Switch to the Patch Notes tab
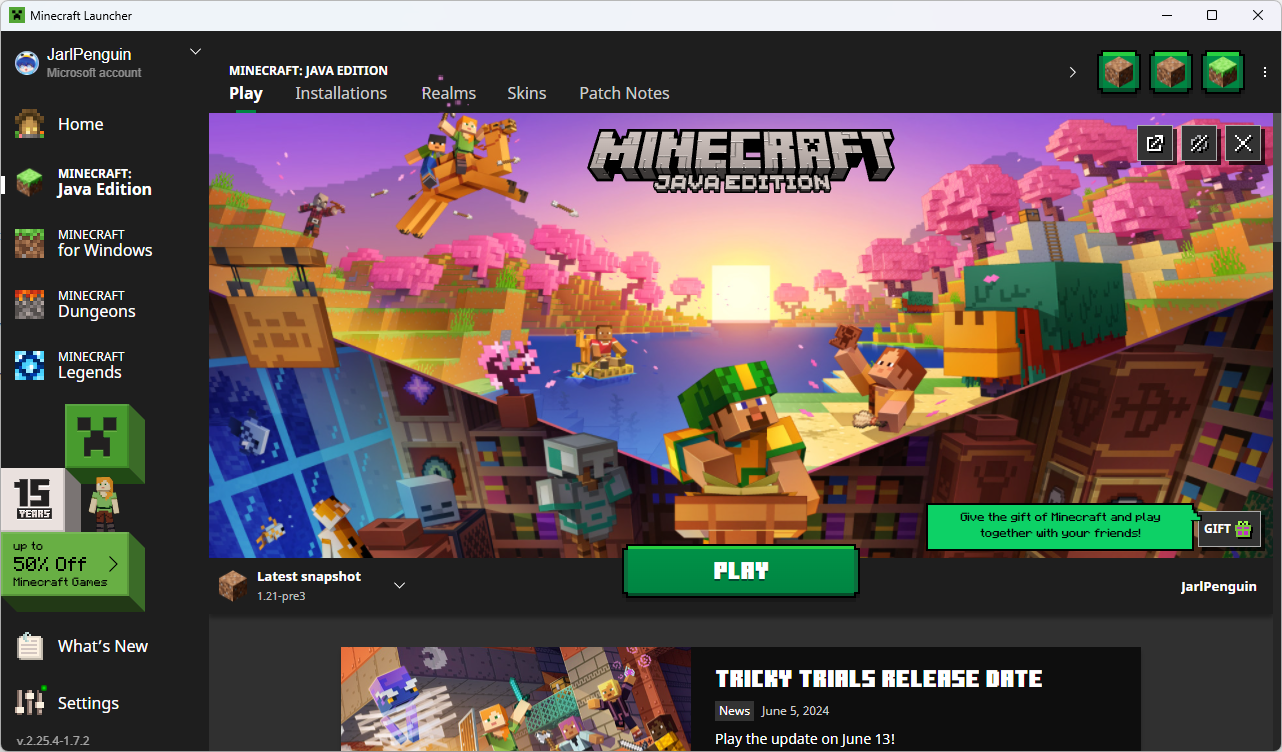 tap(624, 93)
